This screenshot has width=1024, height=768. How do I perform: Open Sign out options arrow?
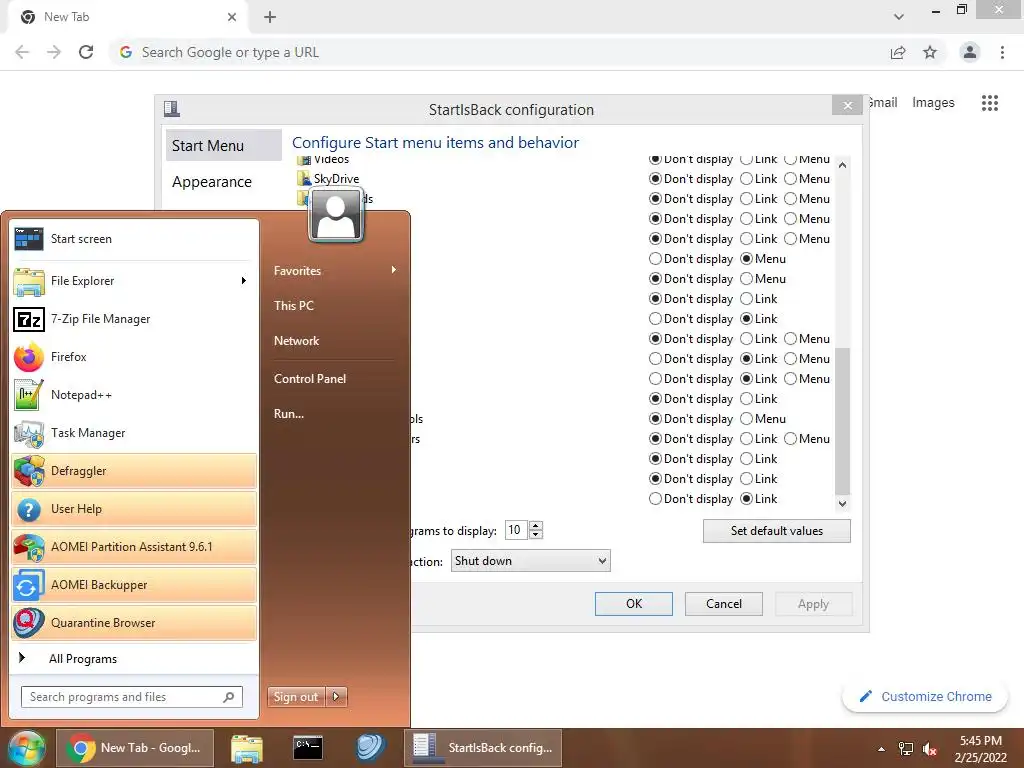click(x=336, y=697)
